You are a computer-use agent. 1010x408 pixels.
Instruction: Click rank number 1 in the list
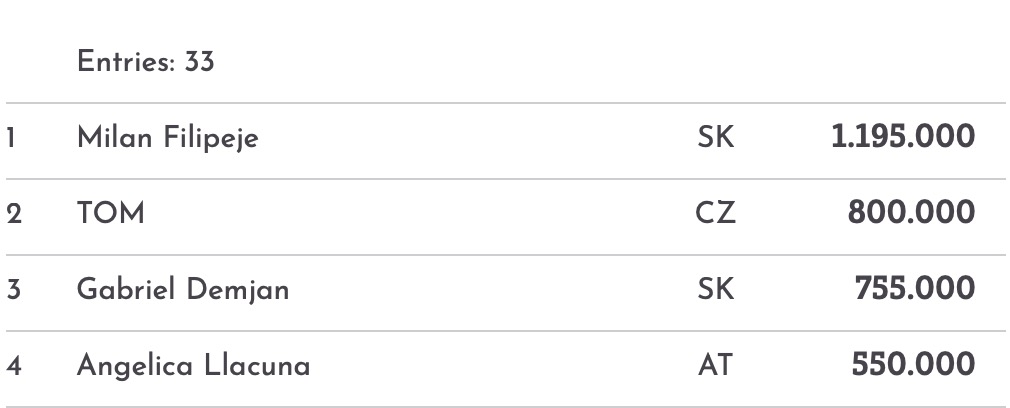point(11,138)
